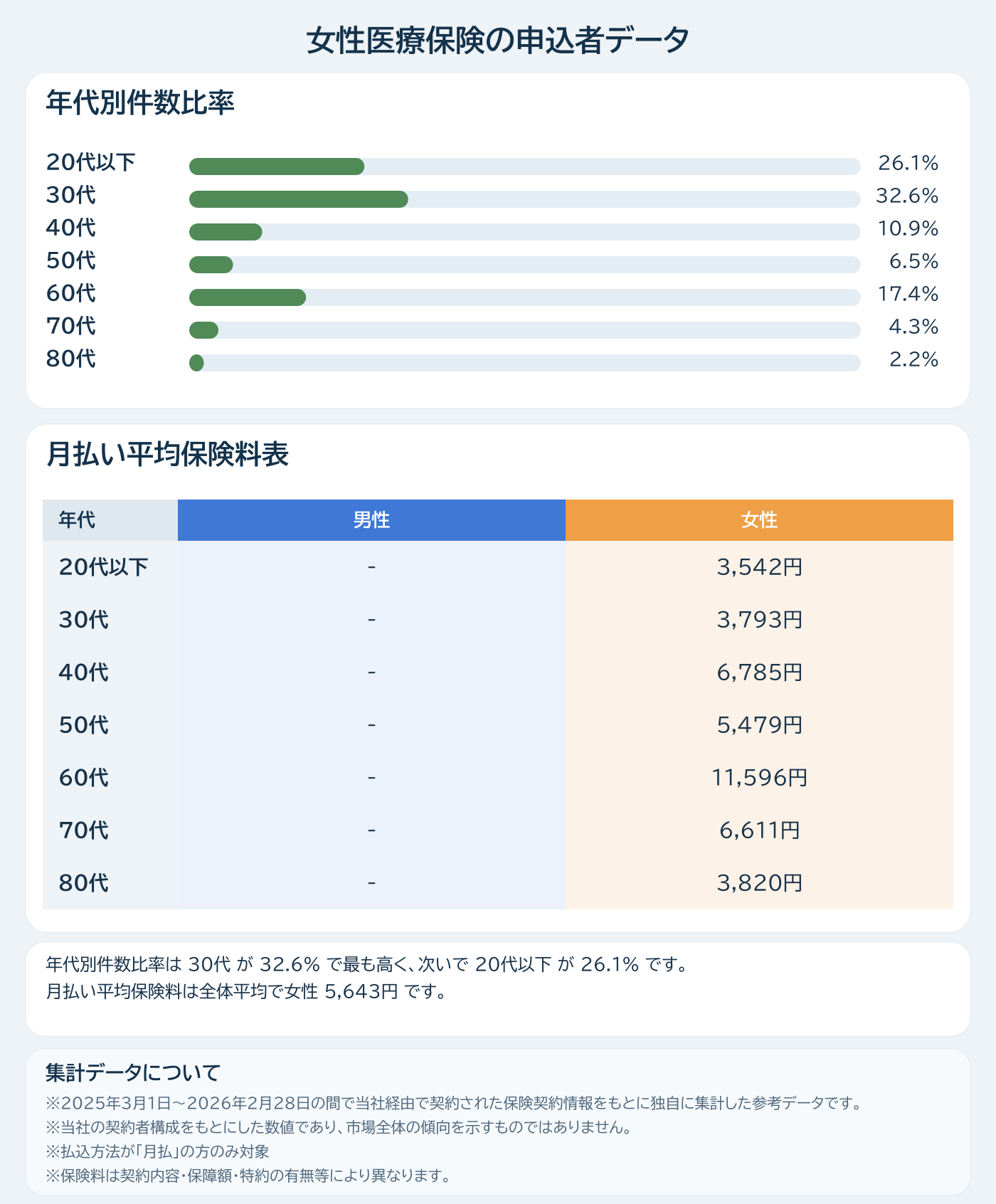
Task: Click the 月払い平均保険料表 heading
Action: [167, 455]
